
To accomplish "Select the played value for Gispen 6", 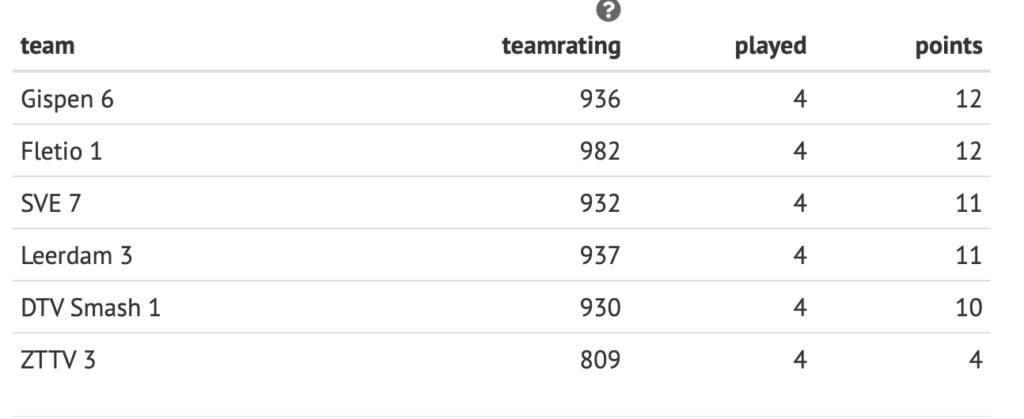I will click(800, 99).
